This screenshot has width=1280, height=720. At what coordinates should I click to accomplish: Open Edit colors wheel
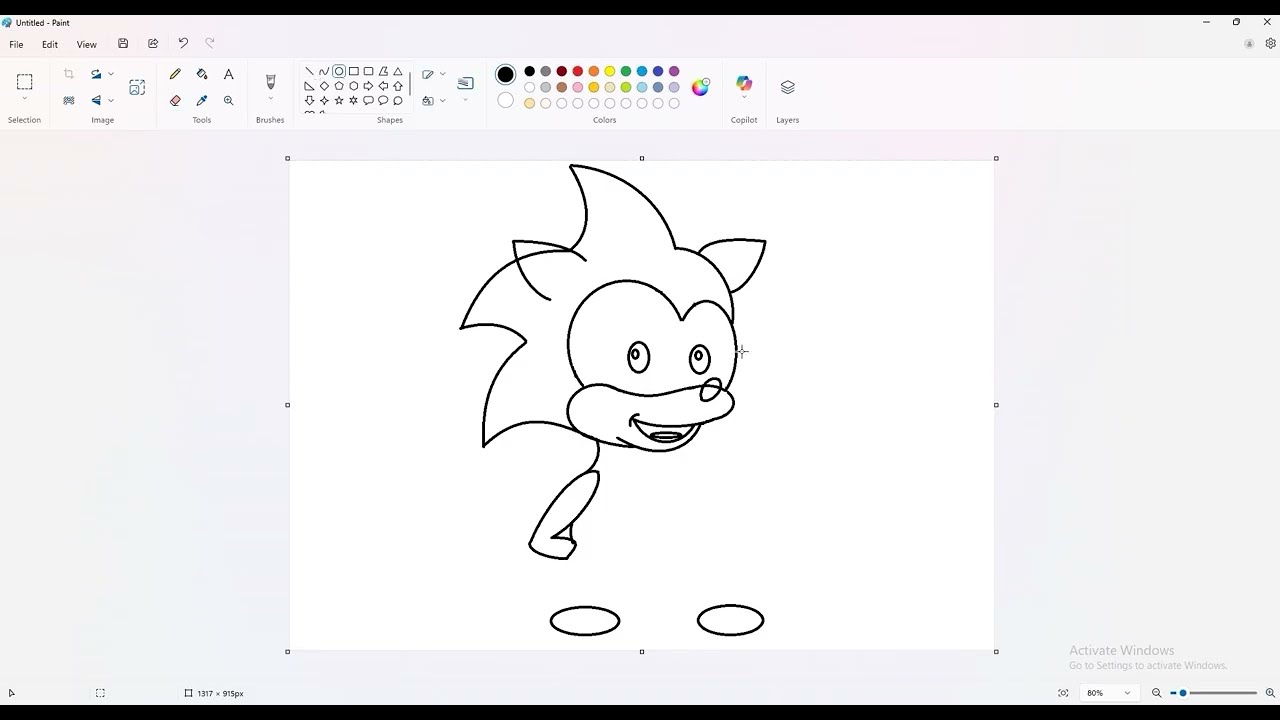click(700, 87)
